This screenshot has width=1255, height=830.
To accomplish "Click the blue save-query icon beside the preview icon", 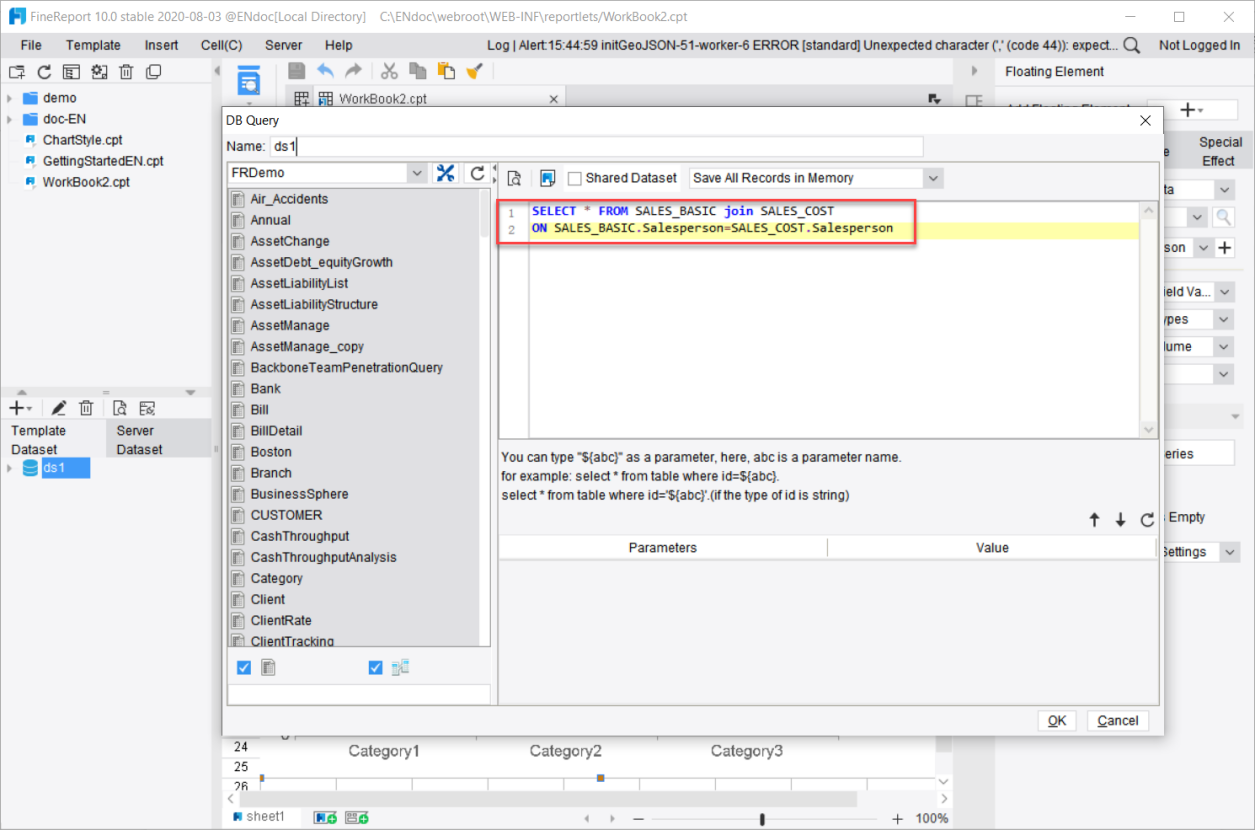I will pos(547,178).
